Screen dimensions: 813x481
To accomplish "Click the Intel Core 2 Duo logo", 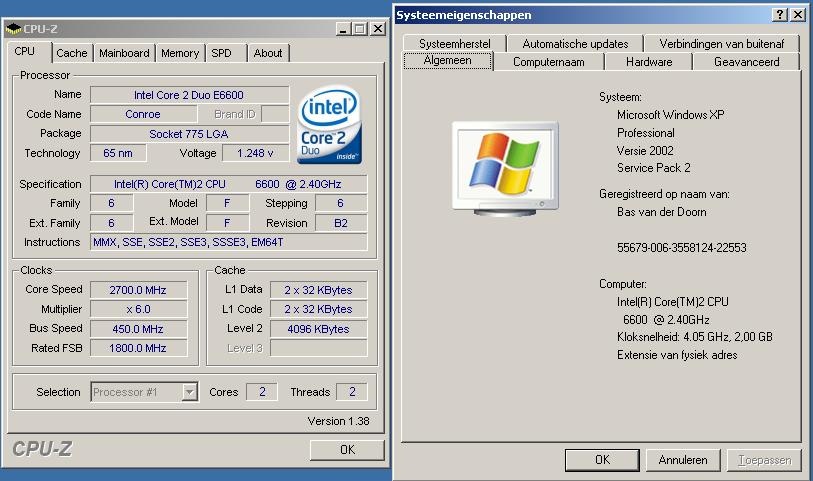I will coord(329,125).
